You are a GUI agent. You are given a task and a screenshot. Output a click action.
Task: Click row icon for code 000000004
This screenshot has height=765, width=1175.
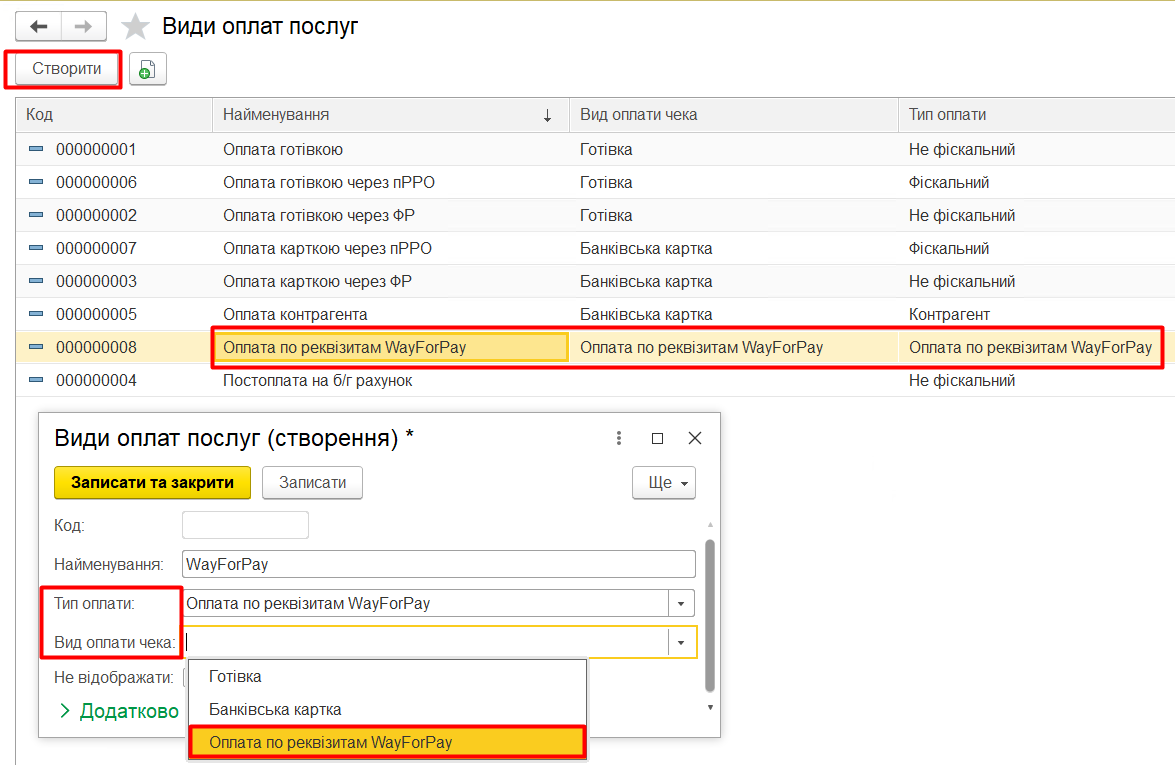tap(36, 380)
